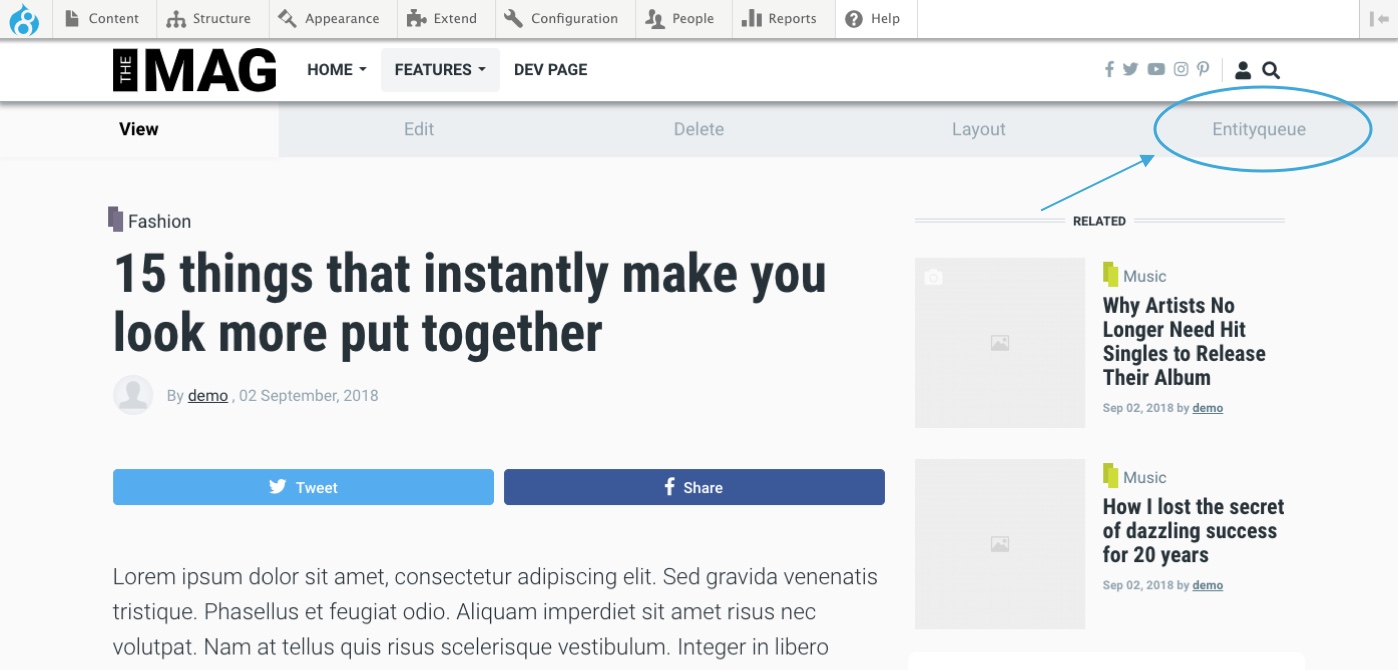Open the Twitter social icon in header
The image size is (1398, 670).
[x=1131, y=70]
